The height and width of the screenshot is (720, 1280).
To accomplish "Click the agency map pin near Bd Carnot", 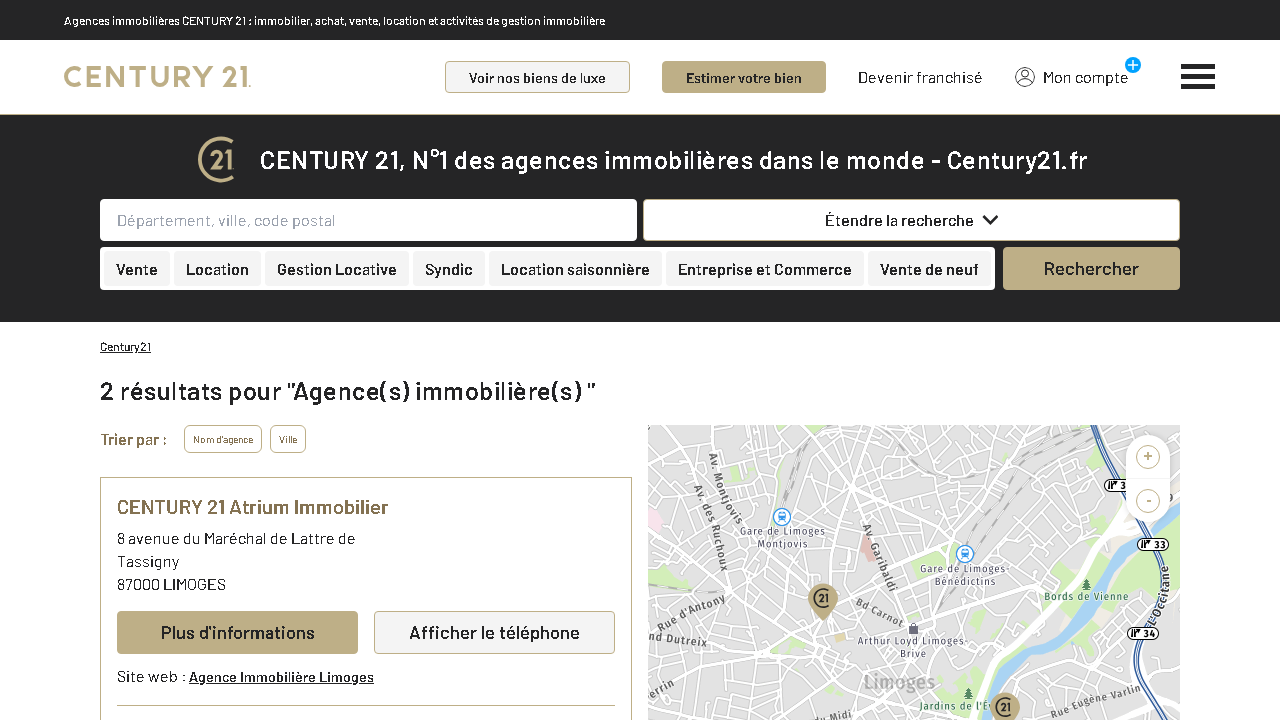I will [822, 600].
